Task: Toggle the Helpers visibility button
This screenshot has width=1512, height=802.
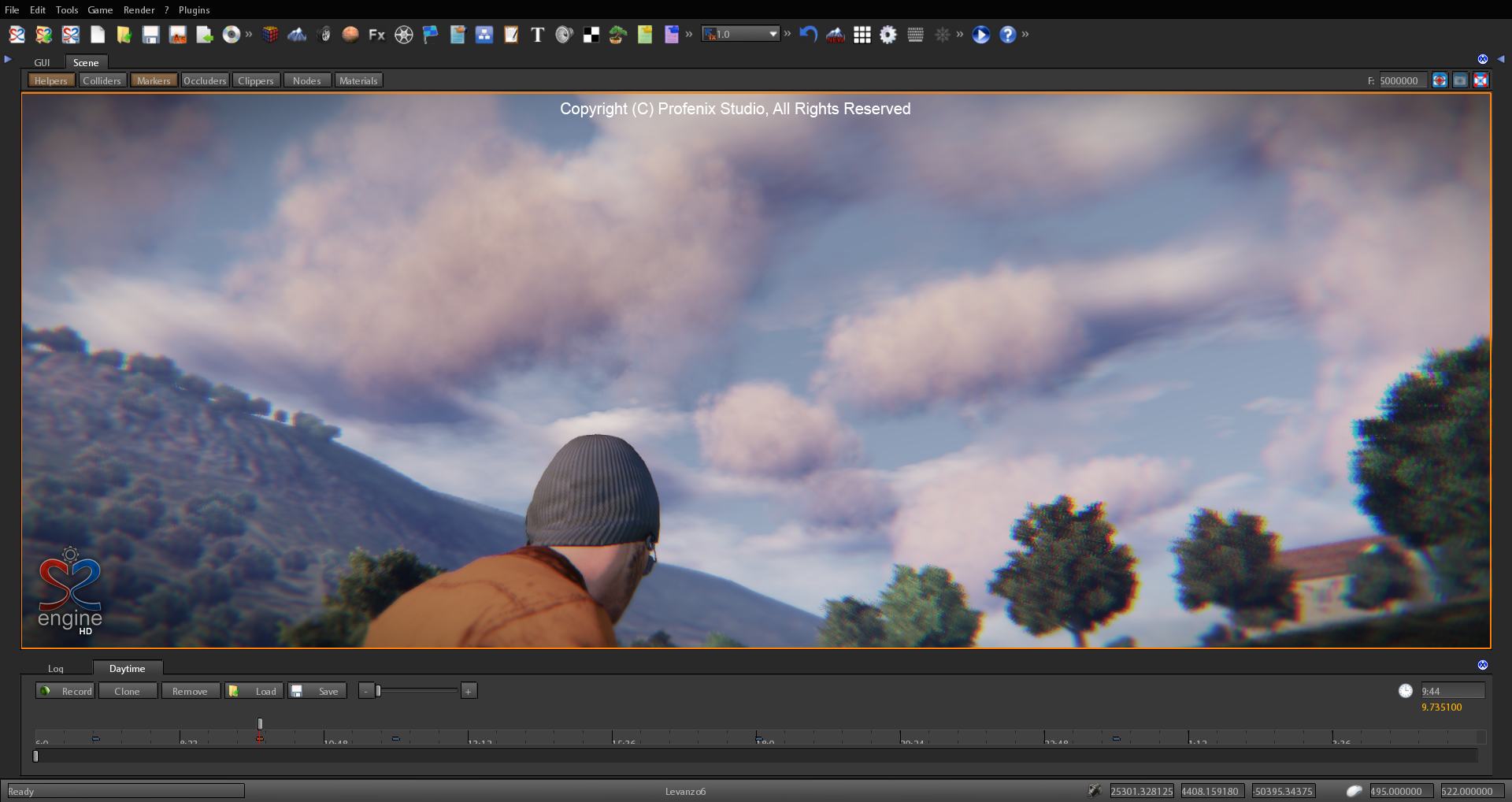Action: (51, 80)
